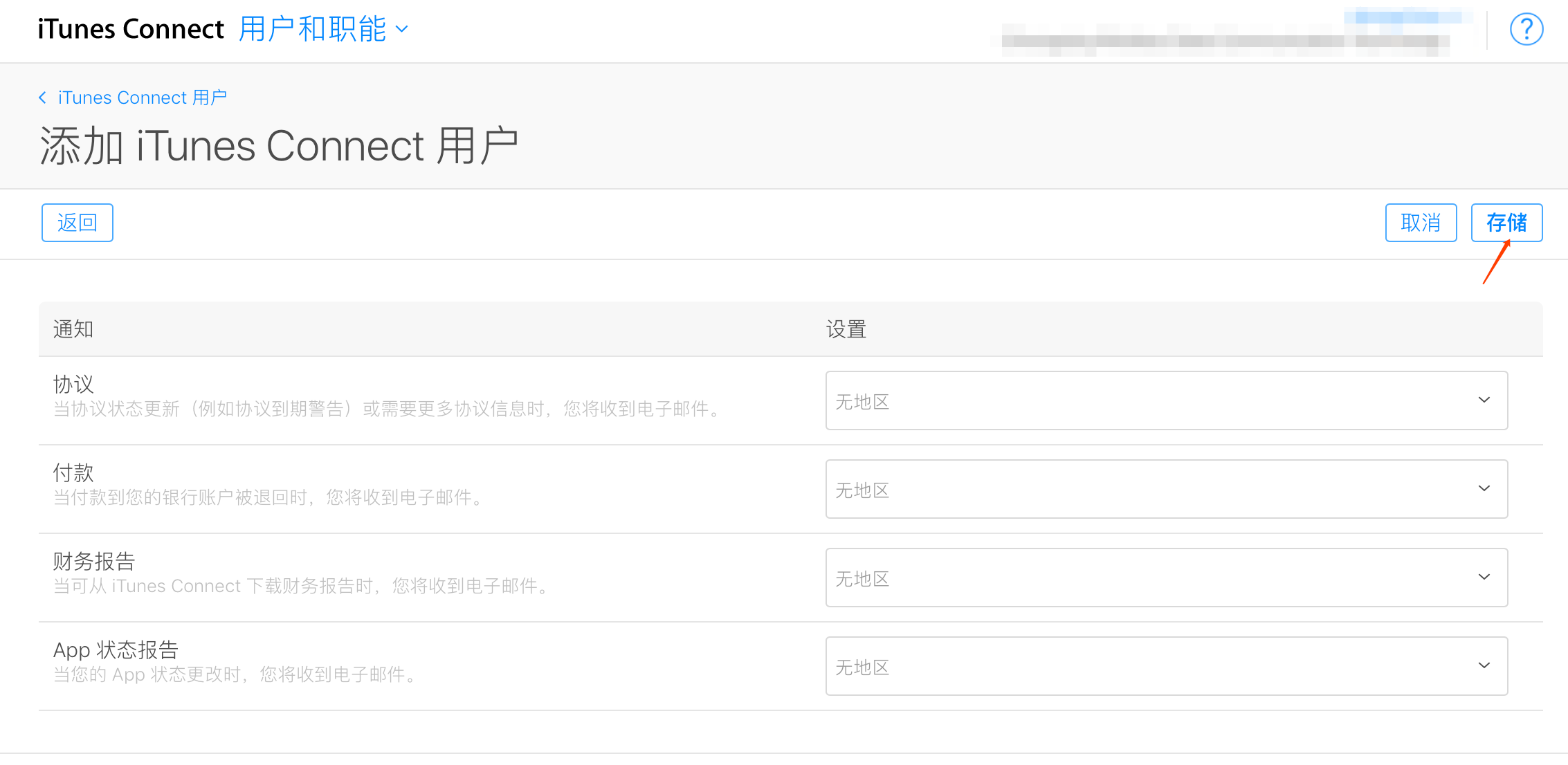Click the help question mark icon
Screen dimensions: 1568x765
point(1526,30)
